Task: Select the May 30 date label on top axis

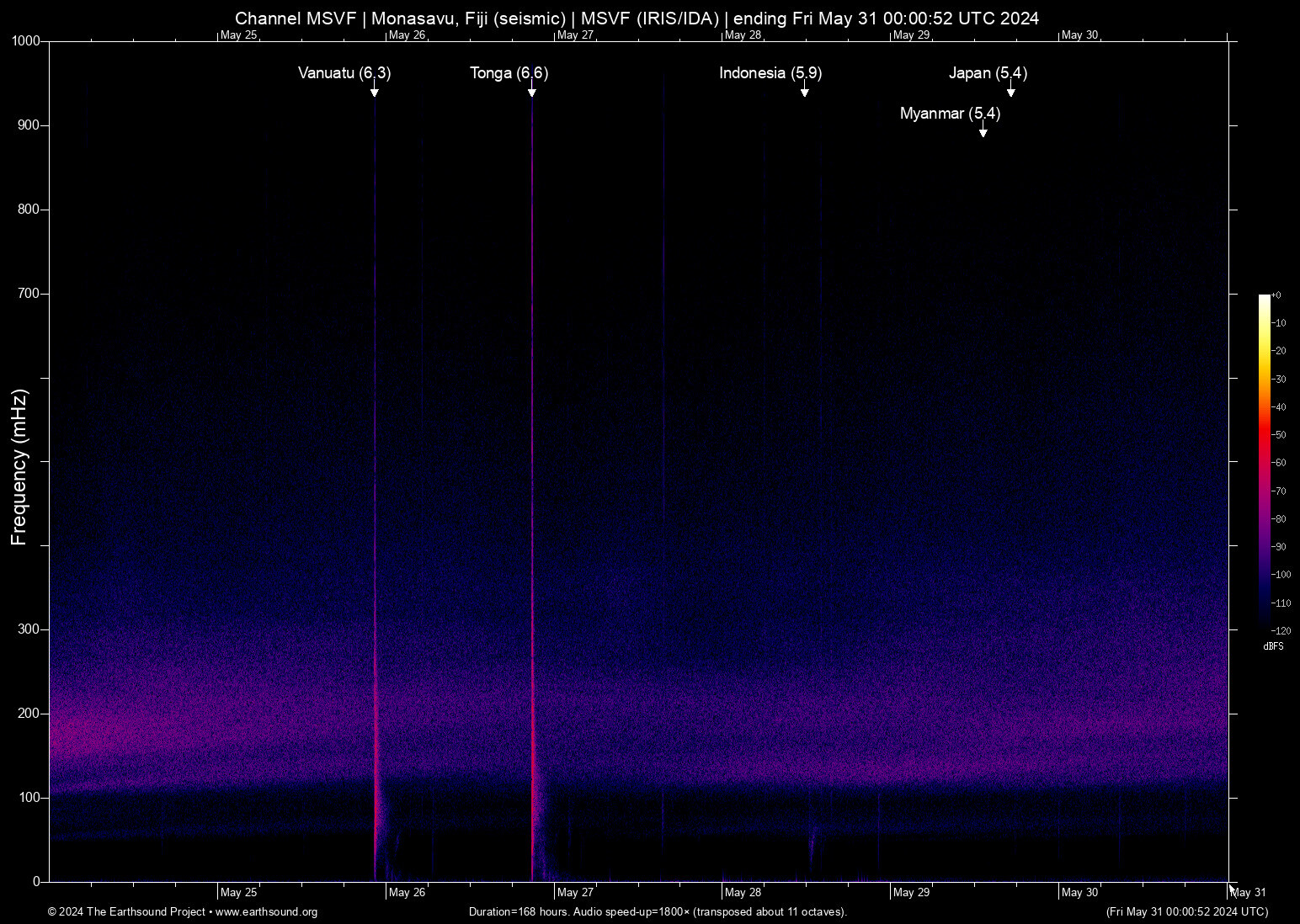Action: coord(1080,35)
